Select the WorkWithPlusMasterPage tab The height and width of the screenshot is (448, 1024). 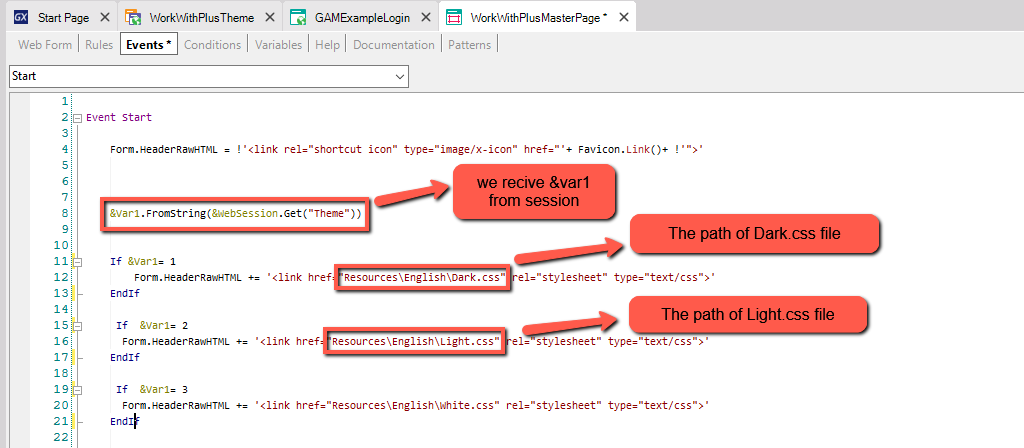tap(536, 18)
